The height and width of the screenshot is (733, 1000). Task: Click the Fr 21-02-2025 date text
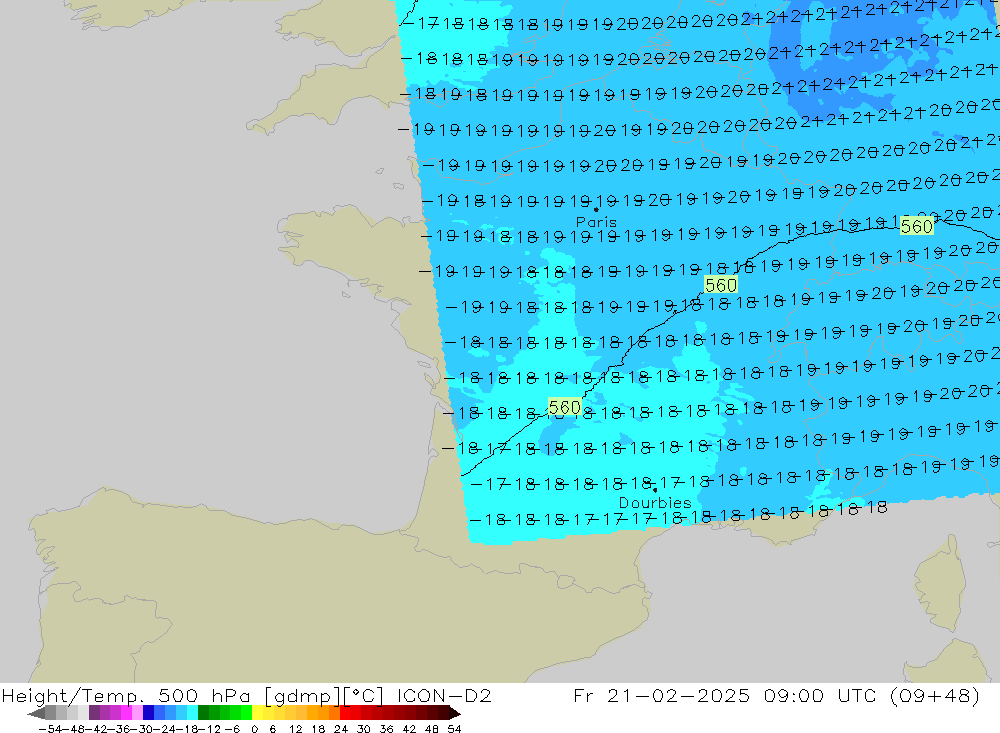coord(662,695)
